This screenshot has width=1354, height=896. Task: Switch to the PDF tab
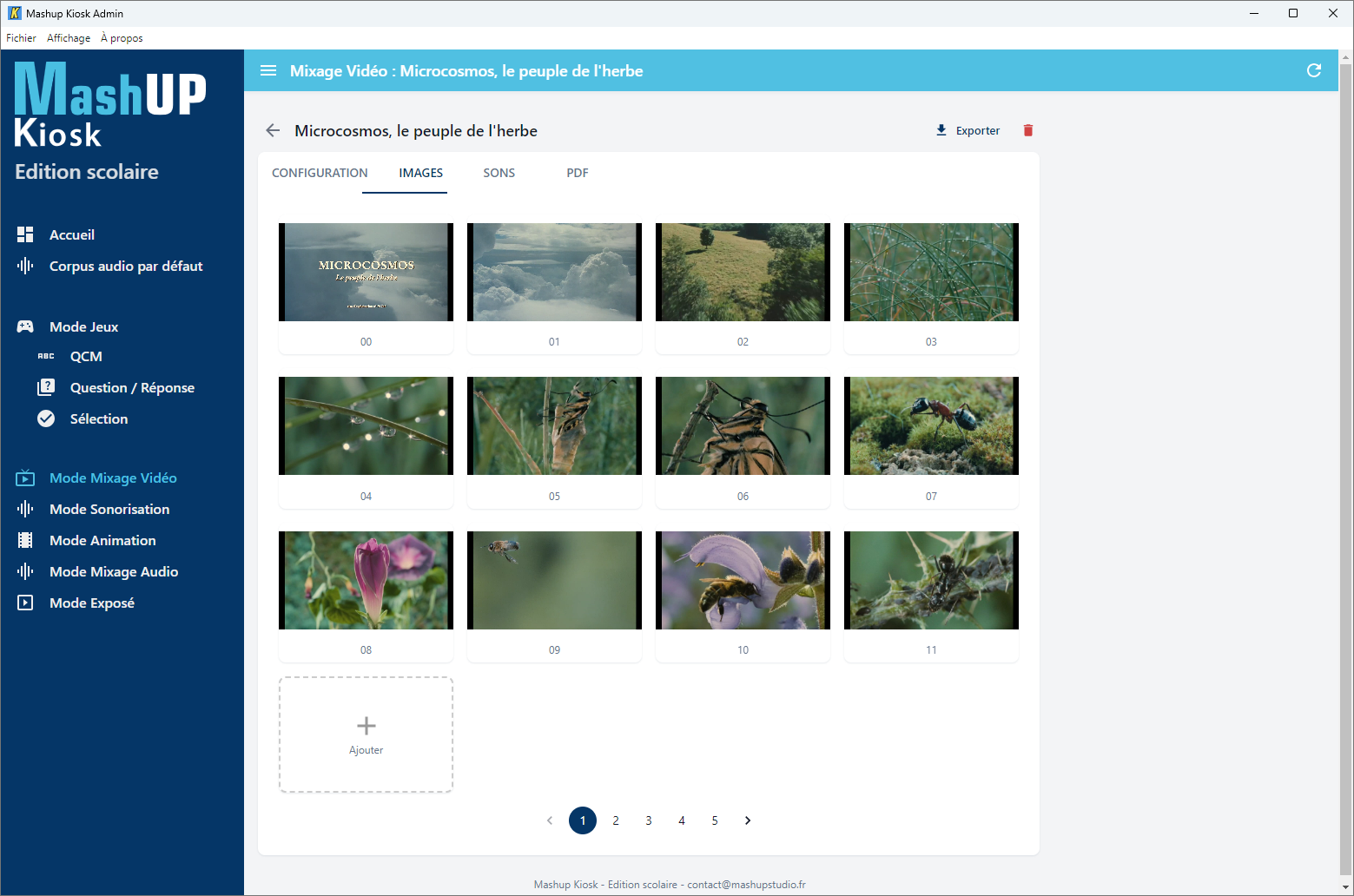(578, 173)
